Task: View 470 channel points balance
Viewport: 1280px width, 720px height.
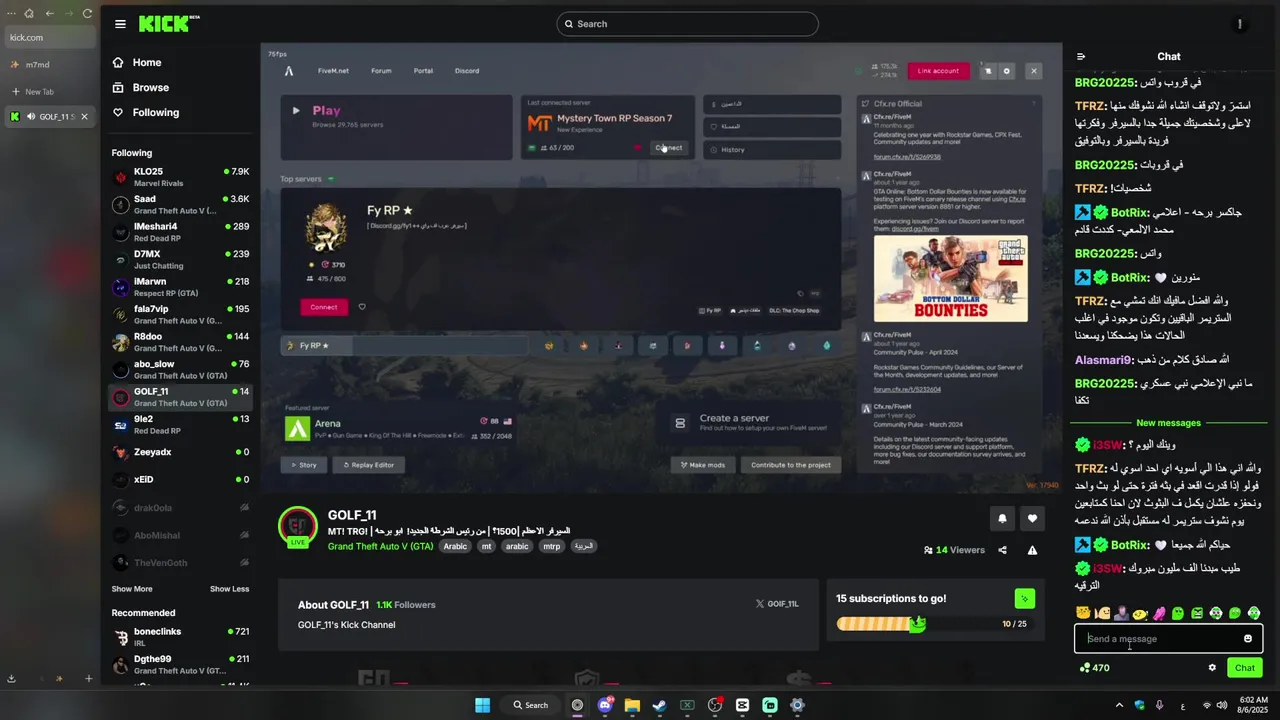Action: coord(1095,668)
